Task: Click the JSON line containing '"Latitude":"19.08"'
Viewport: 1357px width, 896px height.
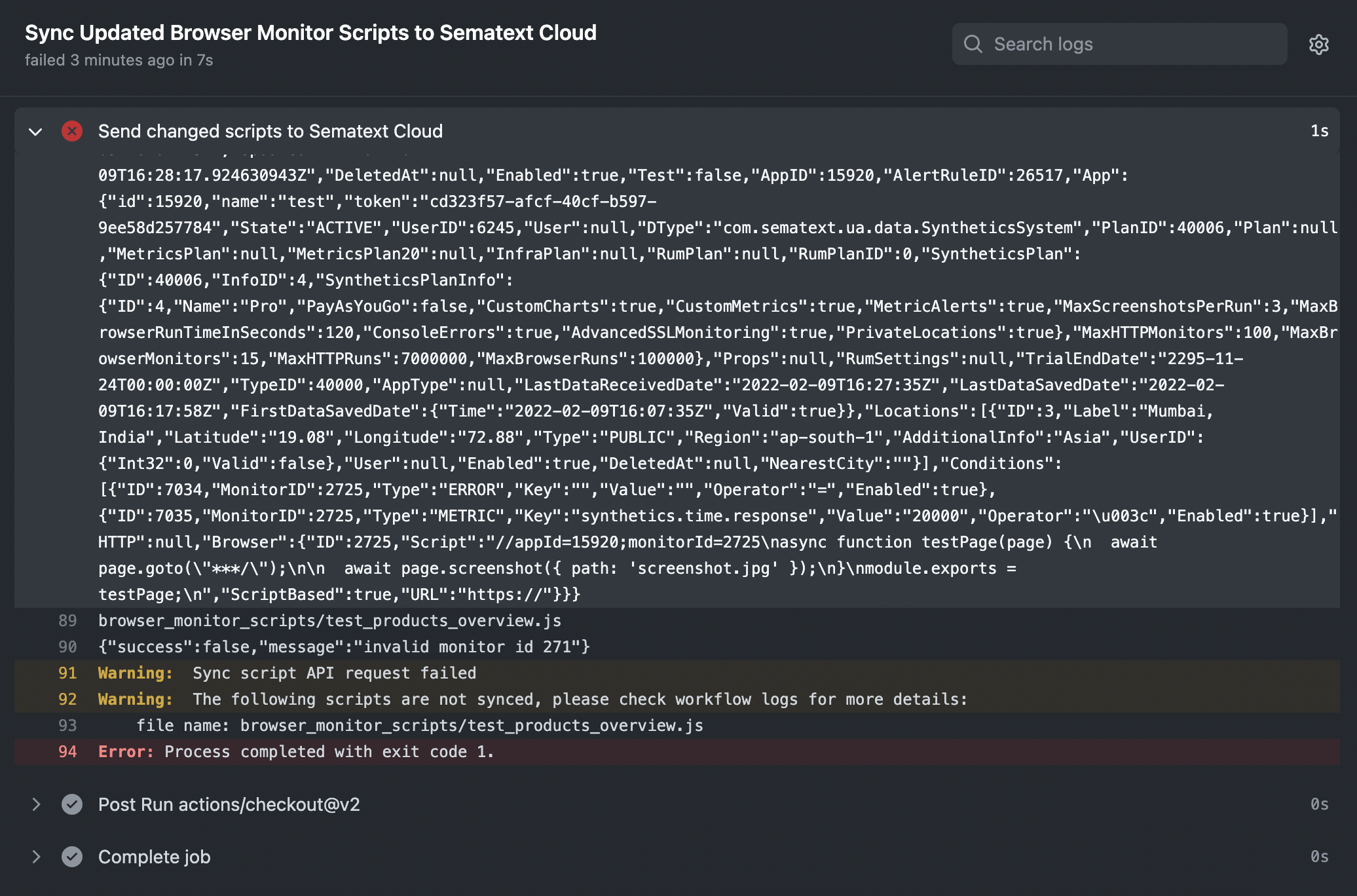Action: (x=651, y=438)
